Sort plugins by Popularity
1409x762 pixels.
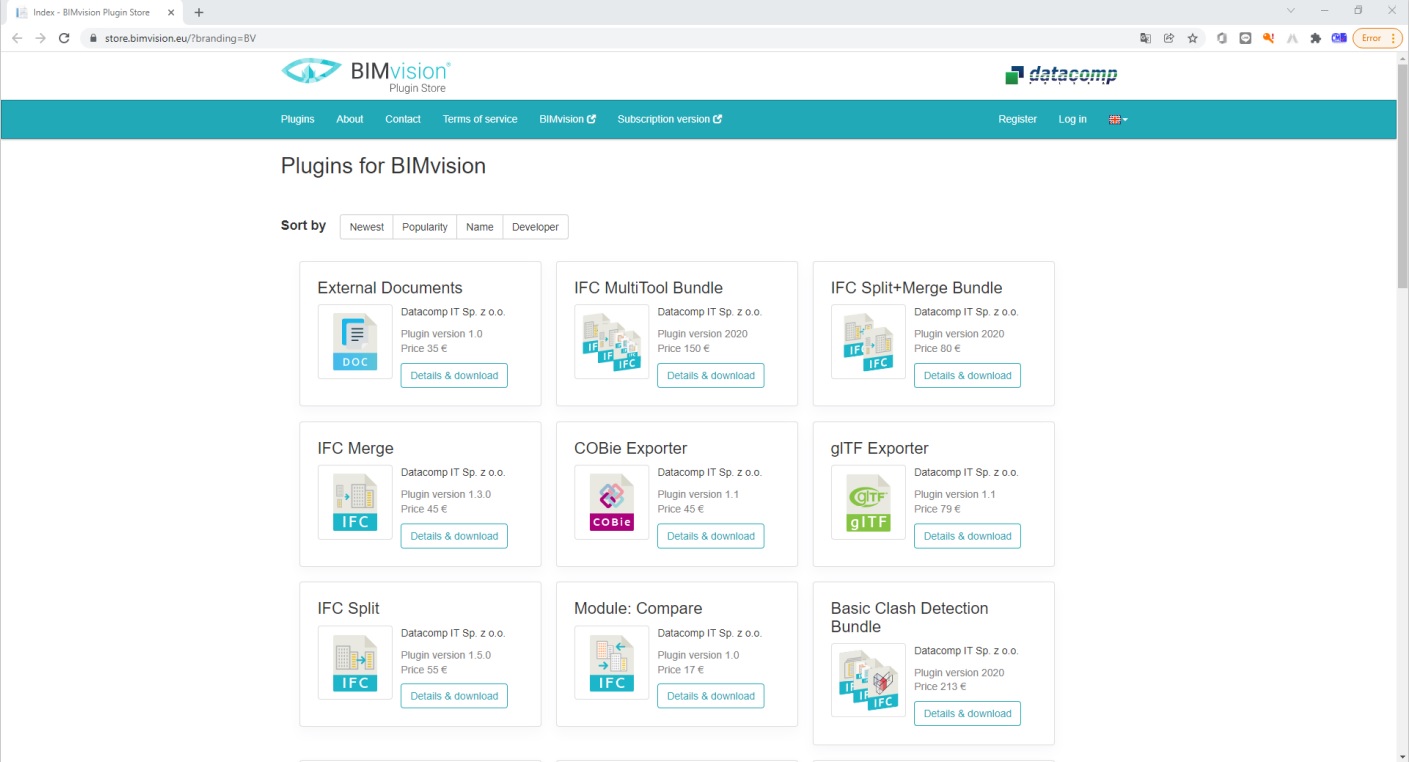(425, 227)
